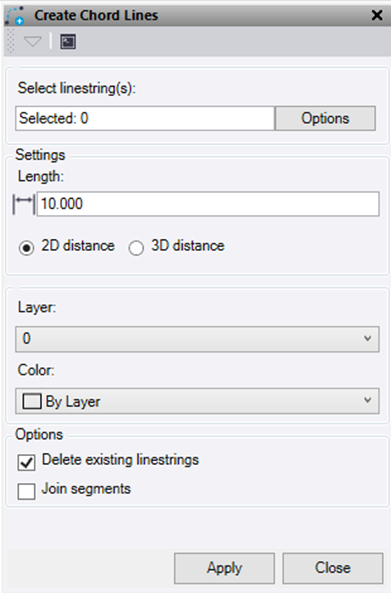
Task: Click the Selected: 0 linestring field
Action: coord(145,118)
